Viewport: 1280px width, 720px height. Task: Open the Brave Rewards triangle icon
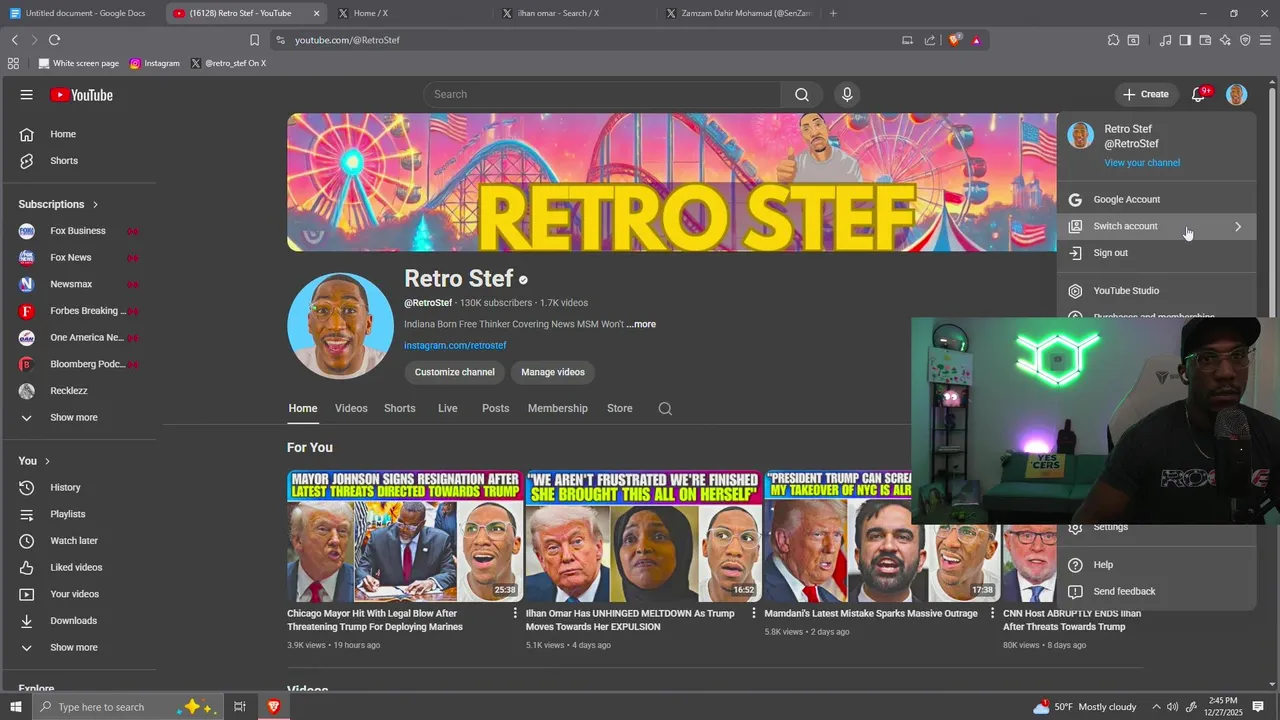[976, 40]
